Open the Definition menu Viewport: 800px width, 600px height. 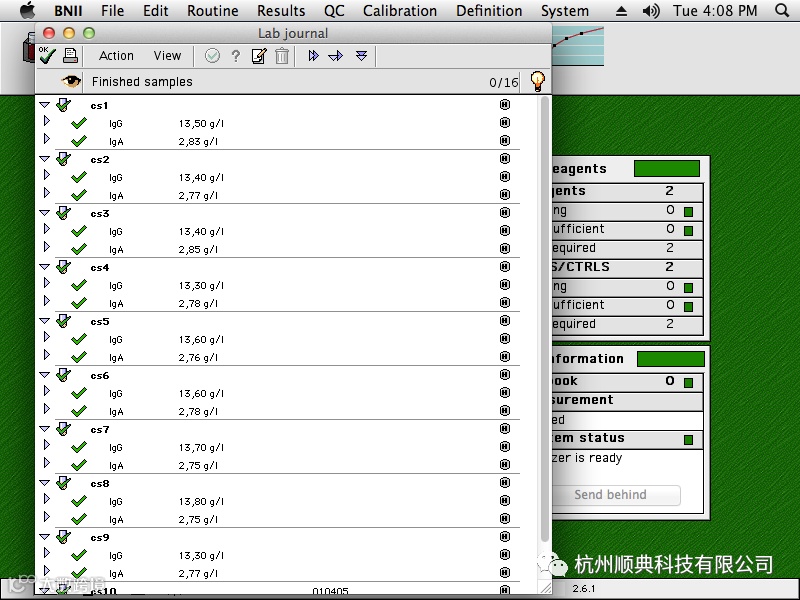[x=489, y=11]
